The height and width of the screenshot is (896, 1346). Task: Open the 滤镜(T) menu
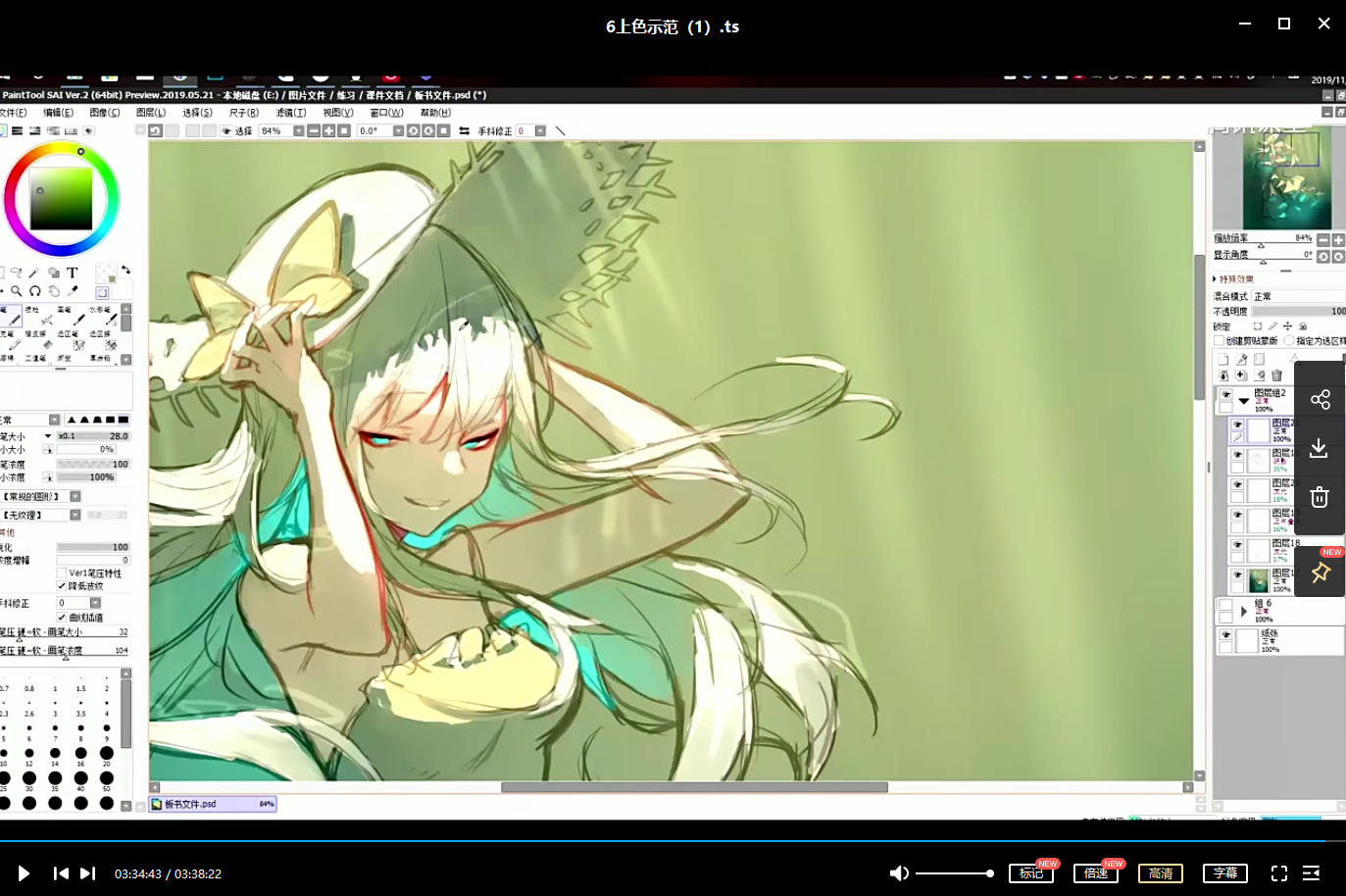[291, 113]
